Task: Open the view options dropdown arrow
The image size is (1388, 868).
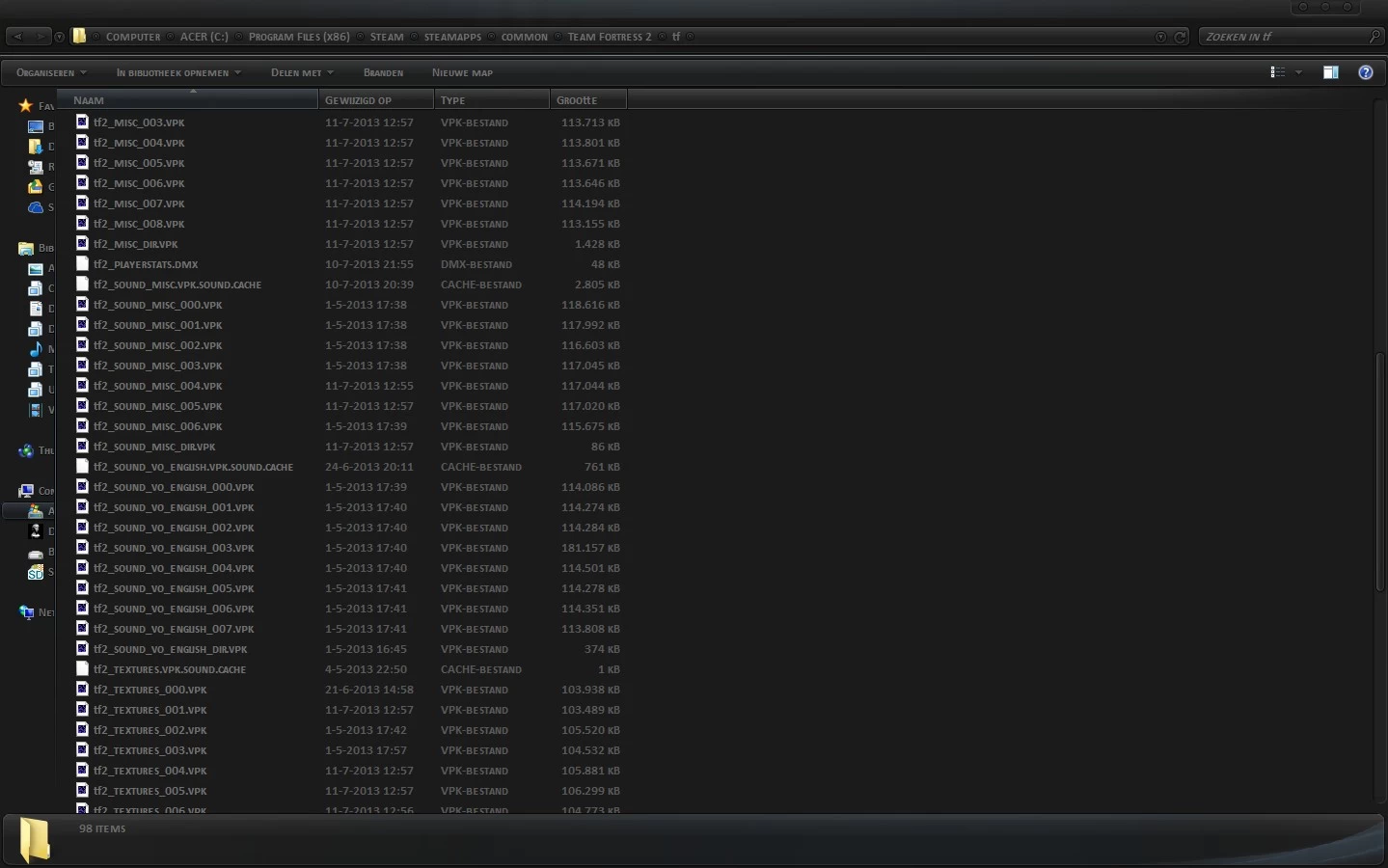Action: coord(1298,72)
